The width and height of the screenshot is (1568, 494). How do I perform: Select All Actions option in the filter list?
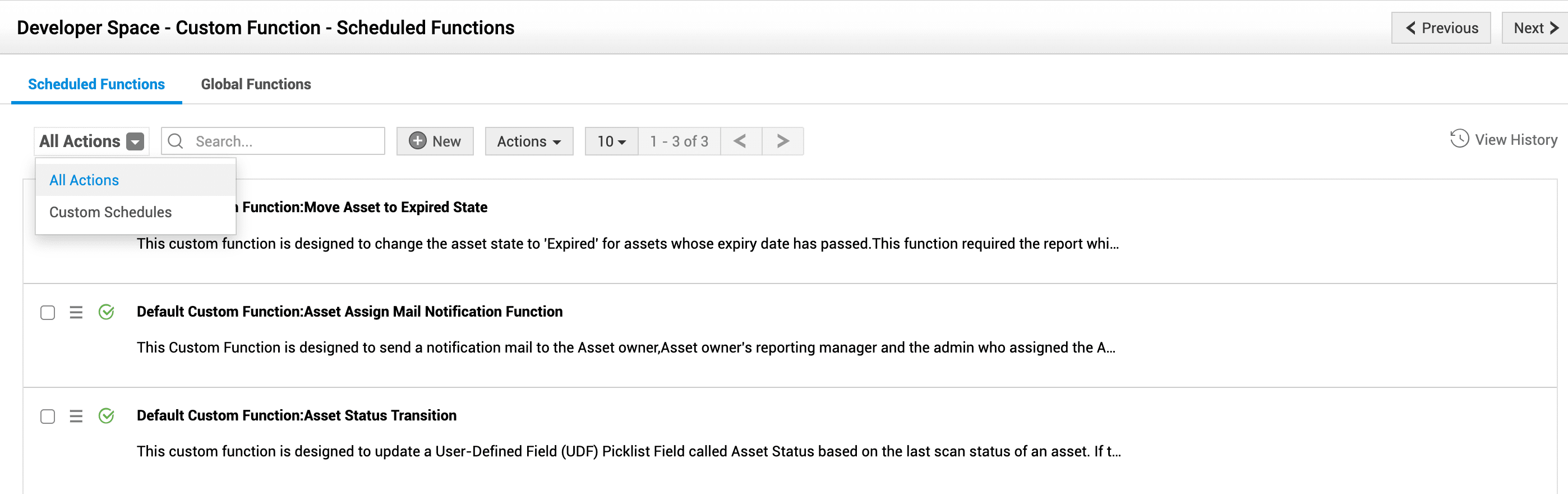(x=84, y=180)
